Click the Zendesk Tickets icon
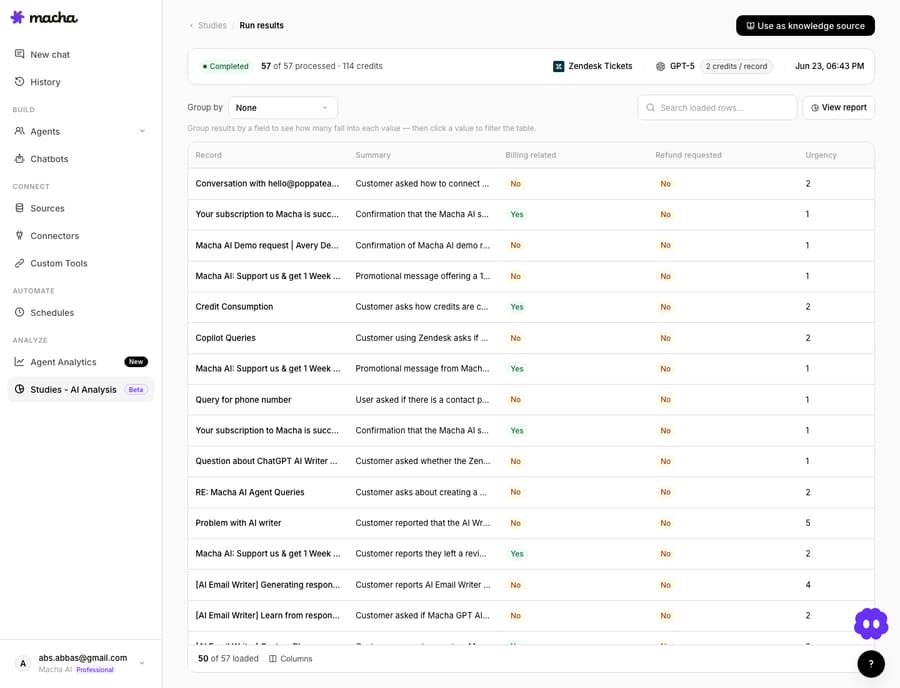900x688 pixels. click(558, 67)
